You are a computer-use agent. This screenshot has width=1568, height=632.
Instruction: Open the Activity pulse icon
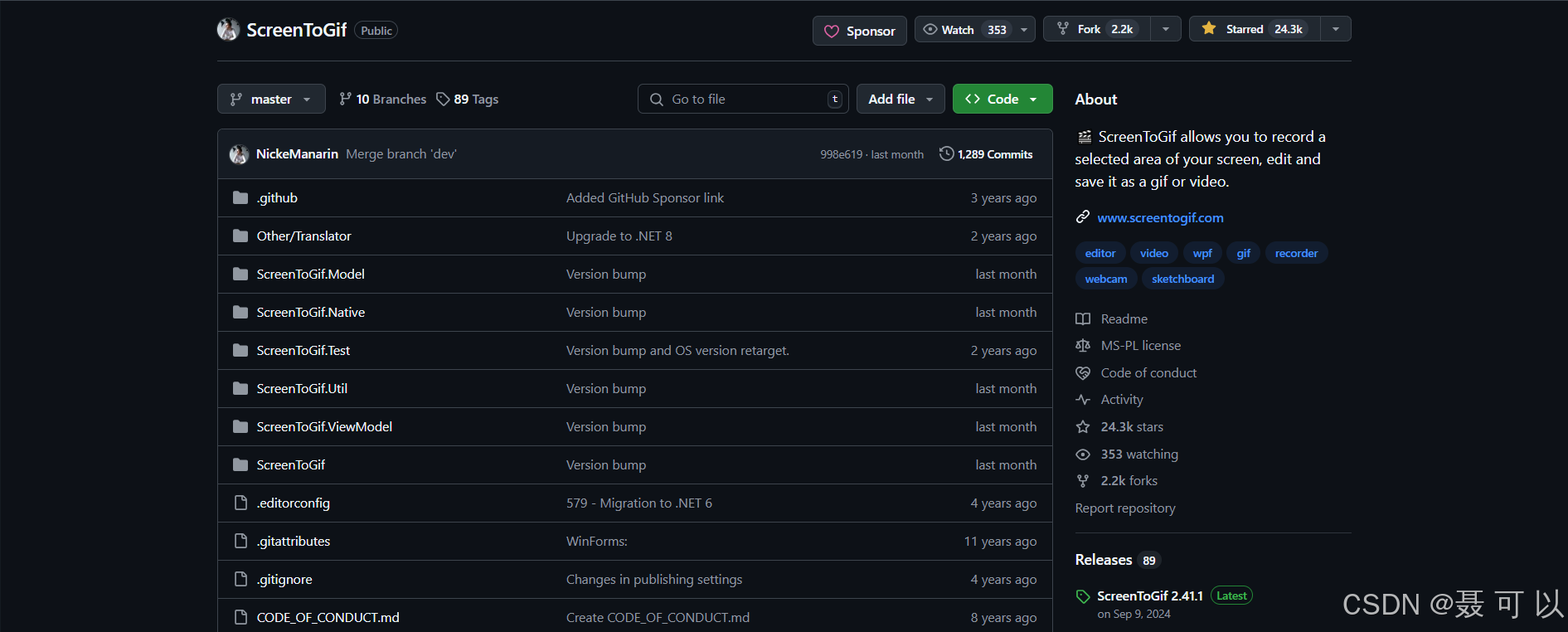tap(1083, 399)
